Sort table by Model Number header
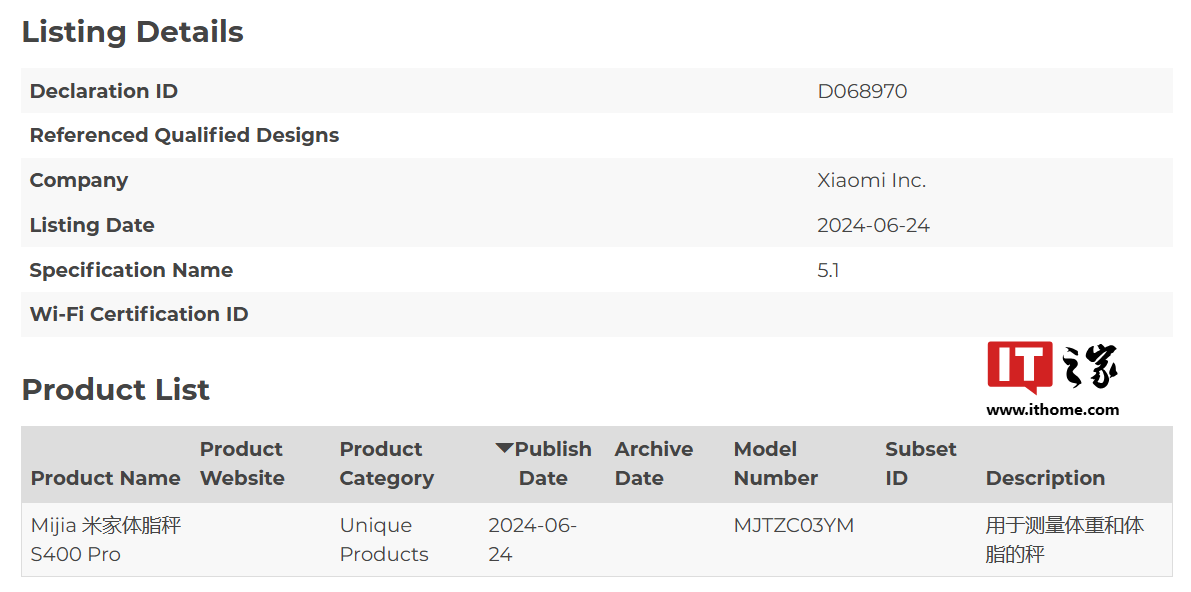 coord(775,464)
